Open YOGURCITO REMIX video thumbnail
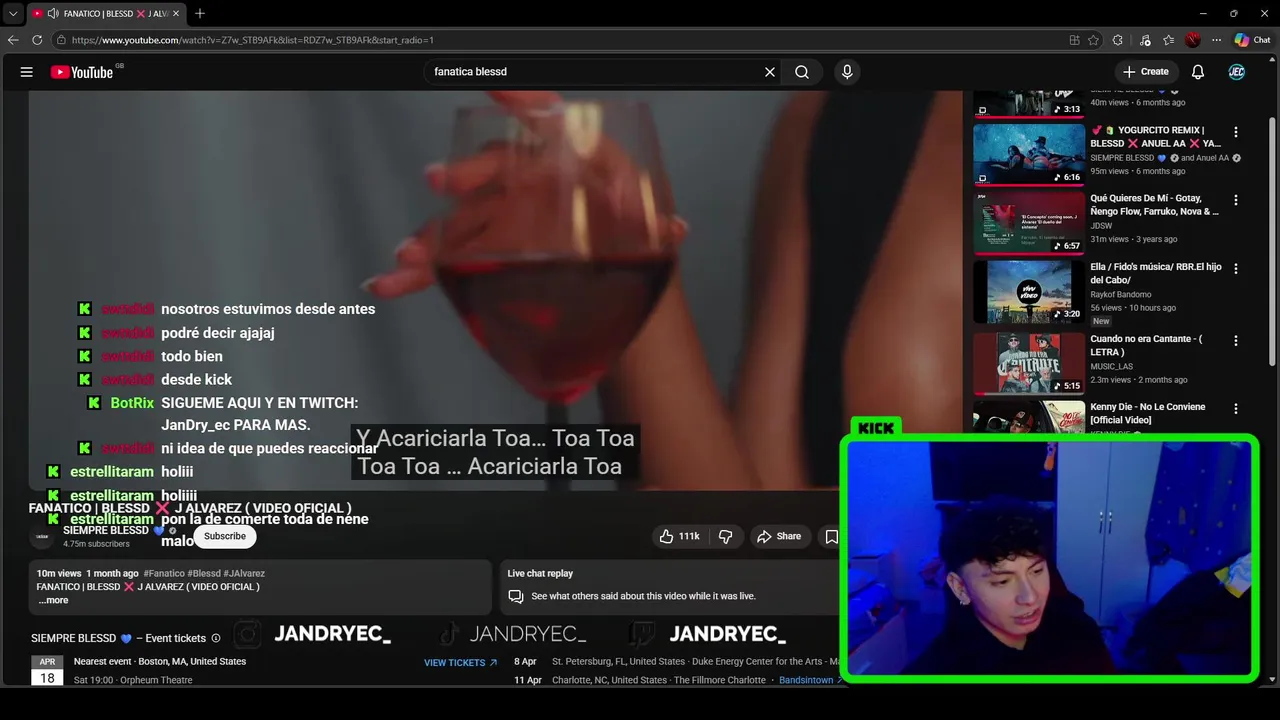Image resolution: width=1280 pixels, height=720 pixels. pos(1029,155)
